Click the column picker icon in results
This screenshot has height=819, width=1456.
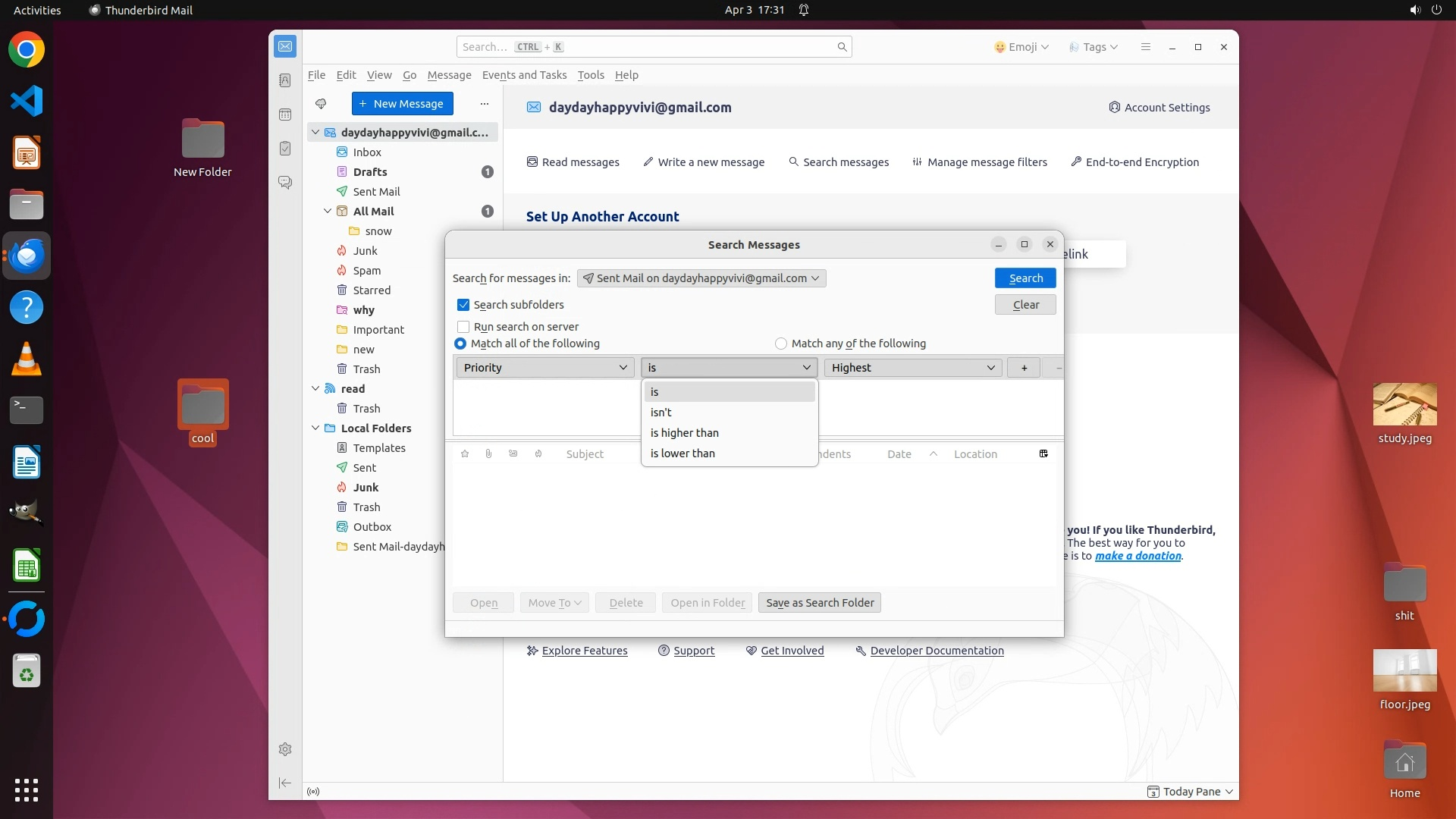pyautogui.click(x=1043, y=453)
